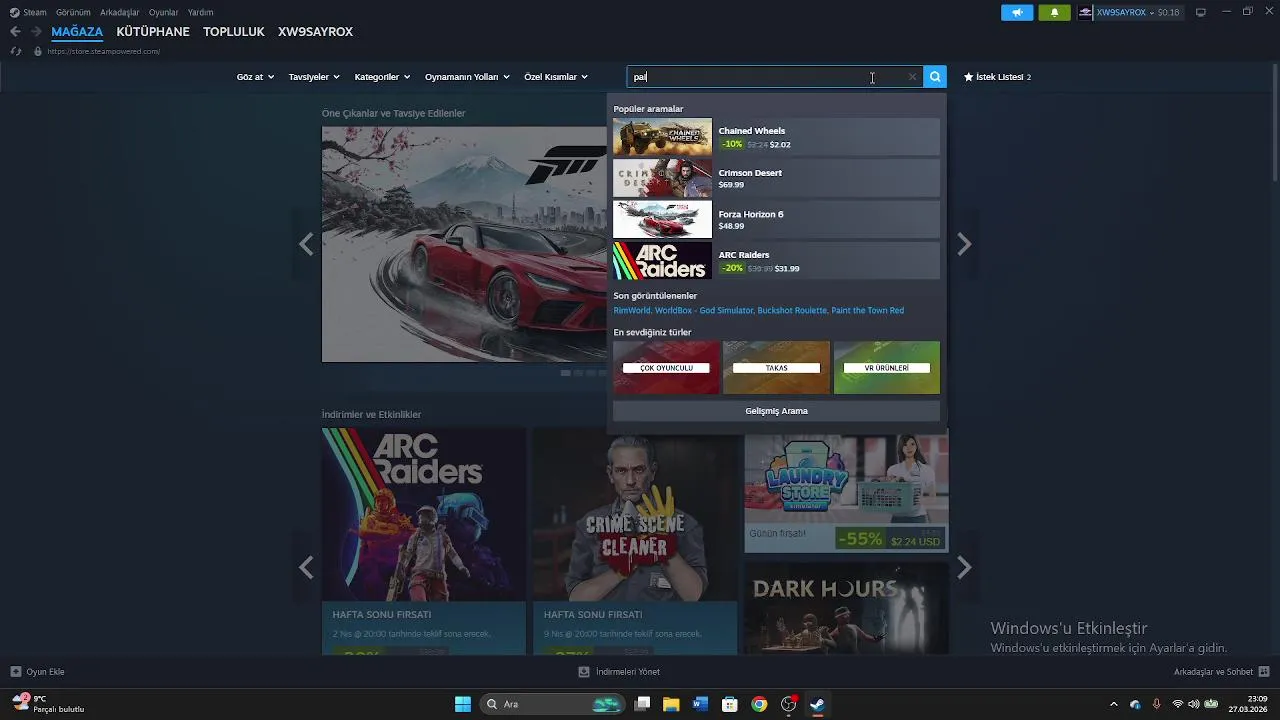Screen dimensions: 1280x720
Task: Expand the Özel Kısımlar dropdown
Action: pyautogui.click(x=556, y=77)
